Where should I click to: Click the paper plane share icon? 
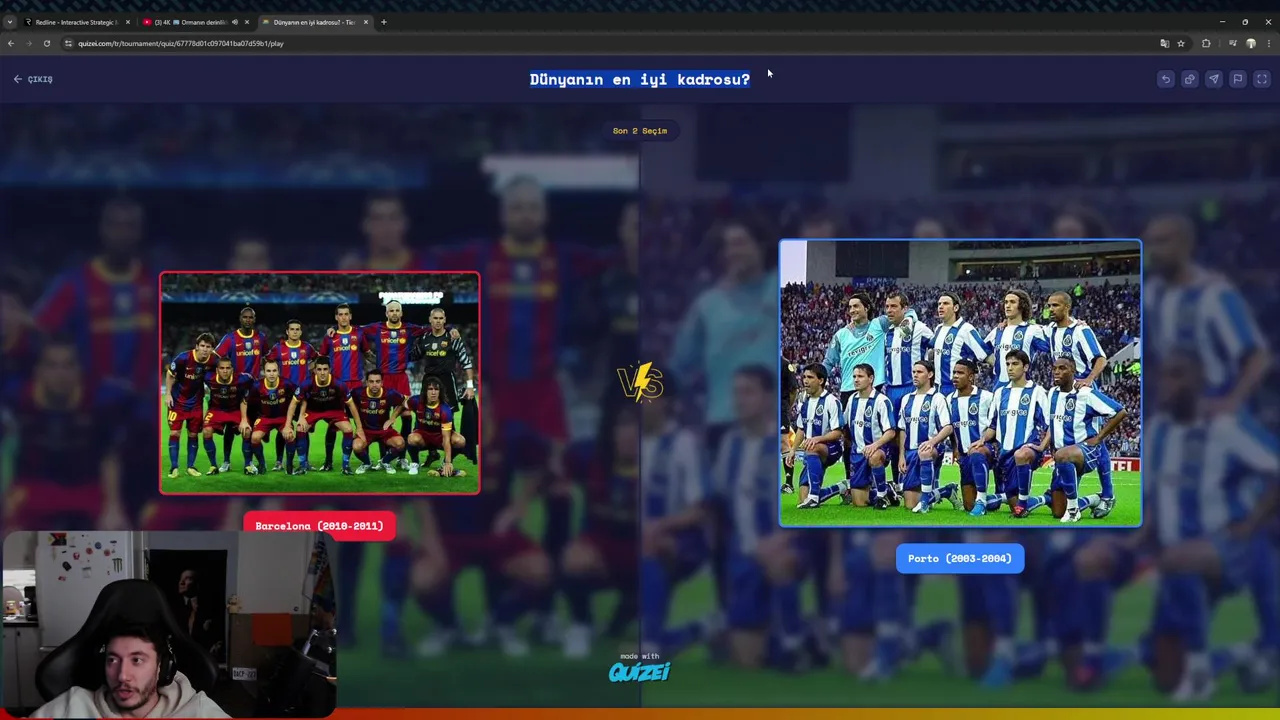(x=1213, y=79)
